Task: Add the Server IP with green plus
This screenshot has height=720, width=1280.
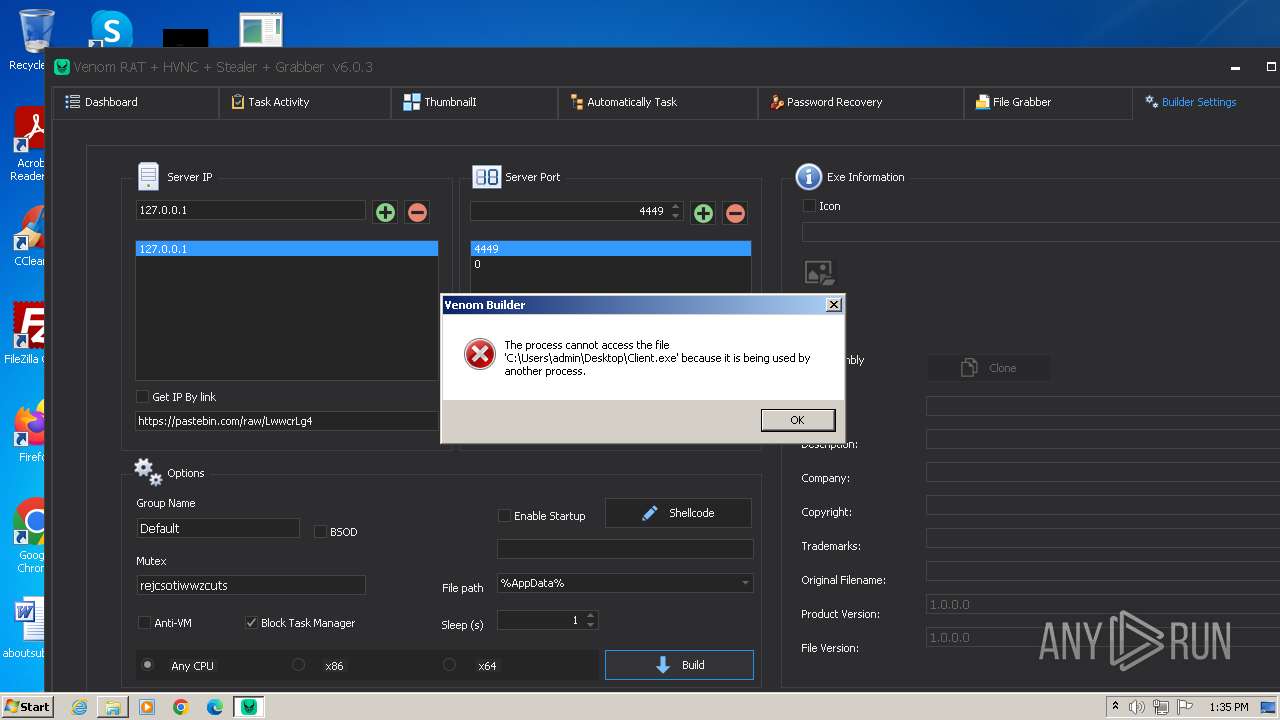Action: pos(385,212)
